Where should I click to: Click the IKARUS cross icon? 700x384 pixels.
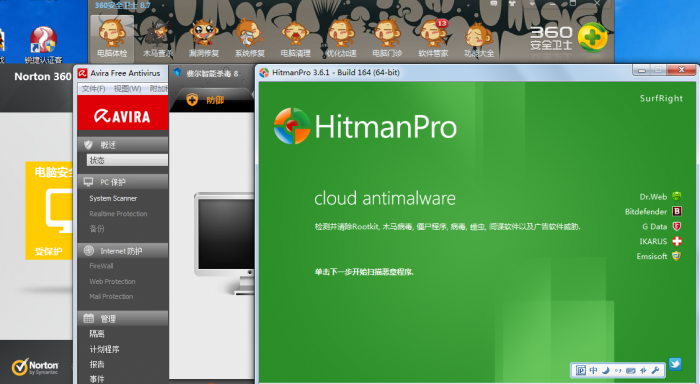[677, 241]
